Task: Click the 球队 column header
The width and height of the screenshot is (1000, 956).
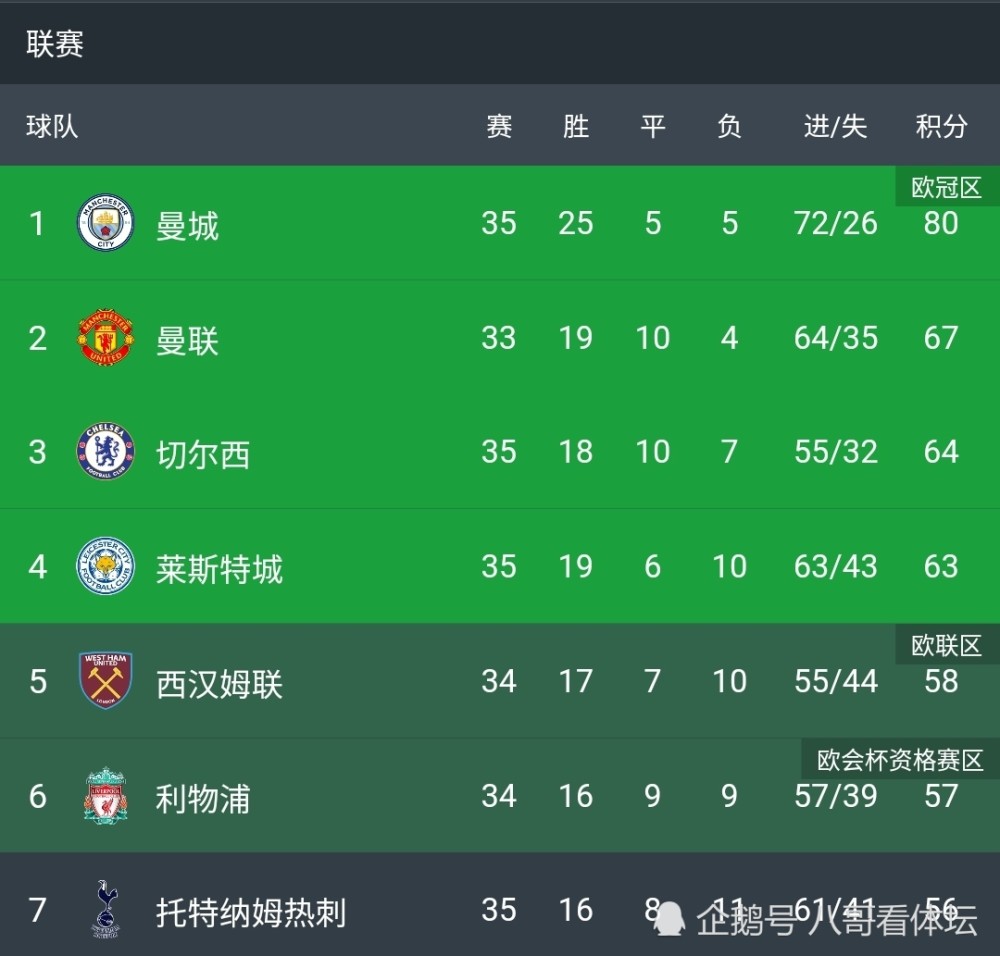Action: click(x=52, y=126)
